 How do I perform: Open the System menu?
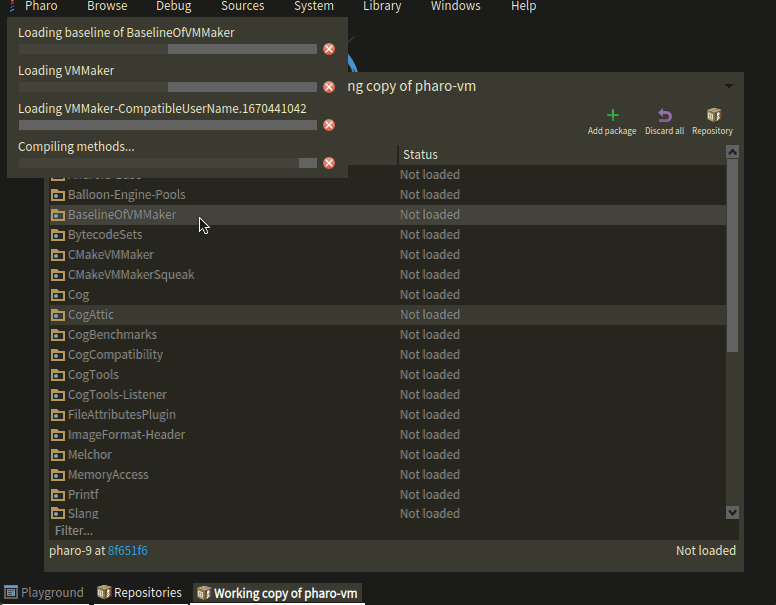click(314, 6)
